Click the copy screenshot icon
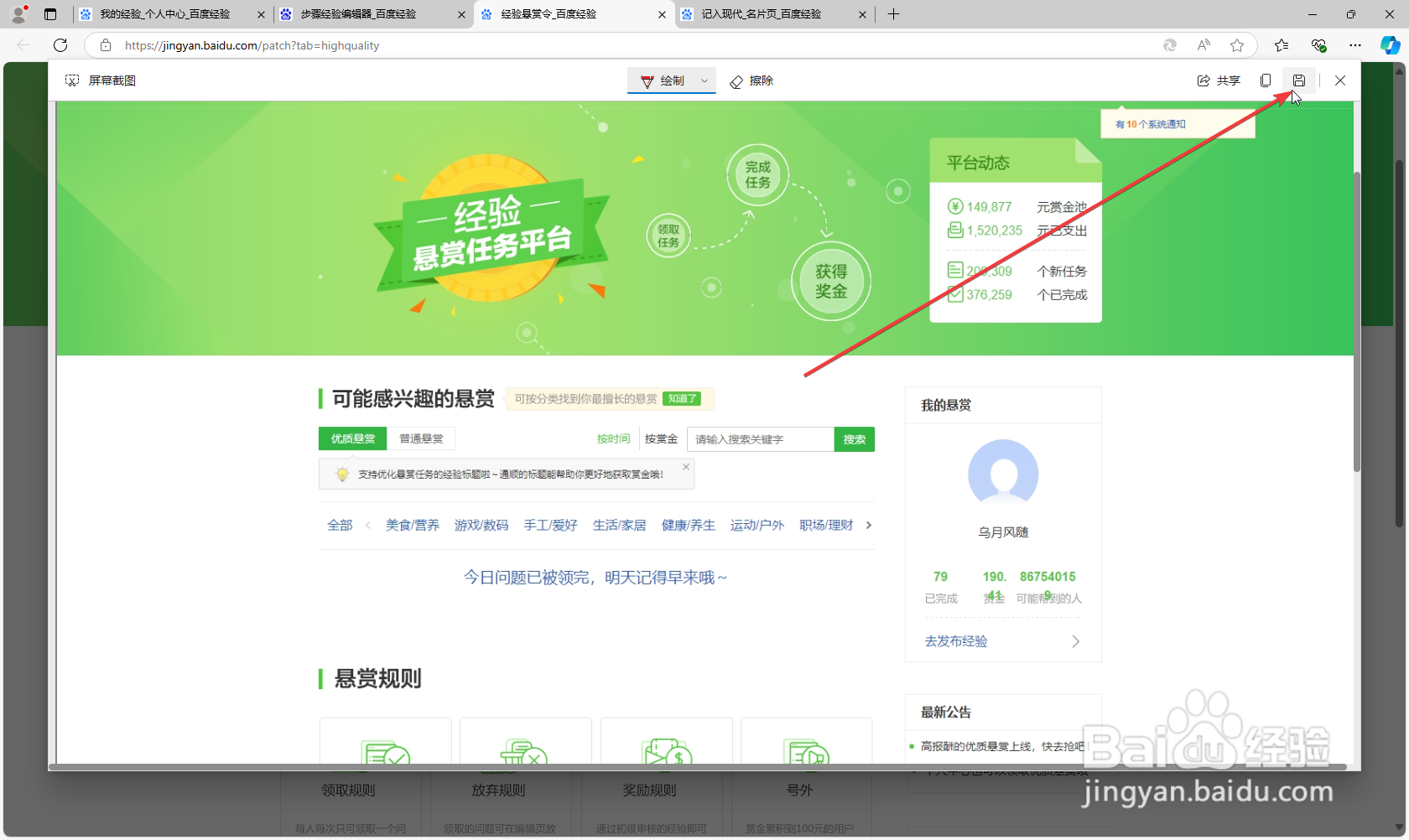The width and height of the screenshot is (1409, 840). point(1266,80)
